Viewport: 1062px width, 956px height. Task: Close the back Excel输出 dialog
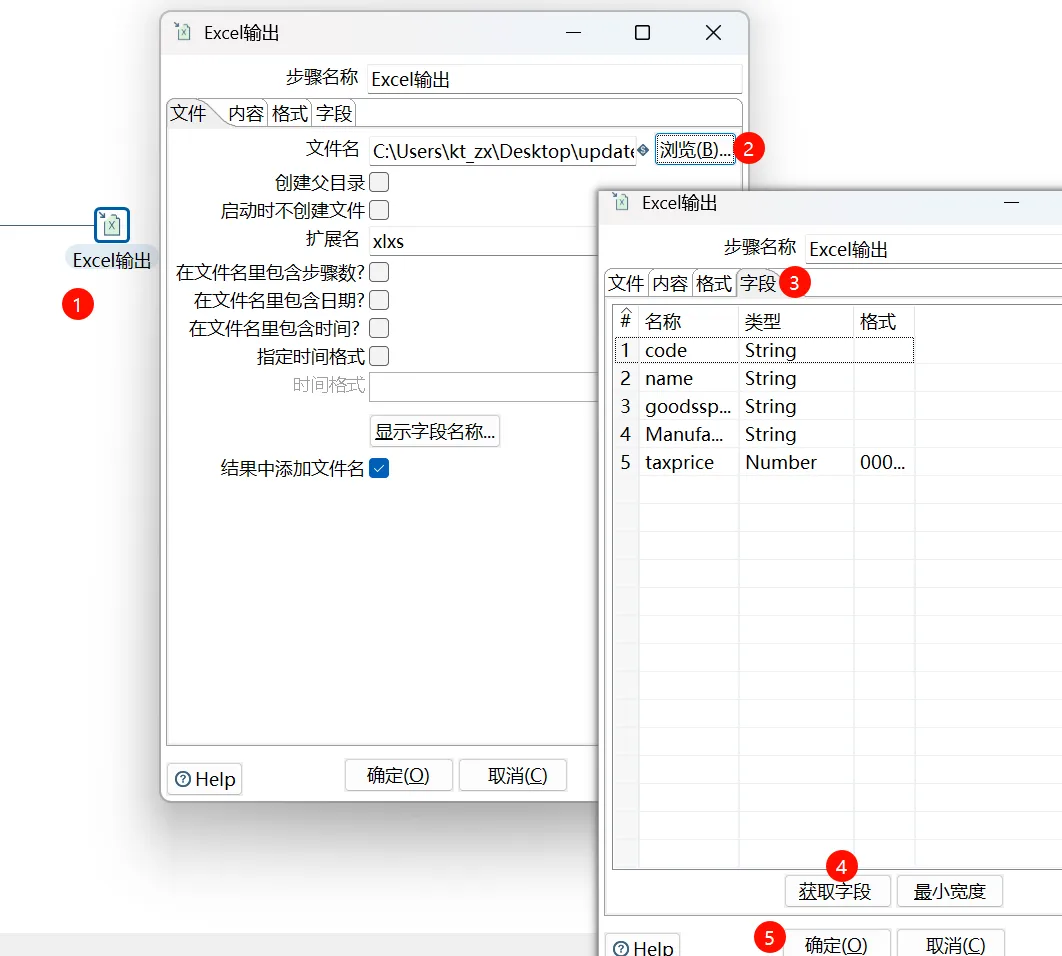pos(713,33)
